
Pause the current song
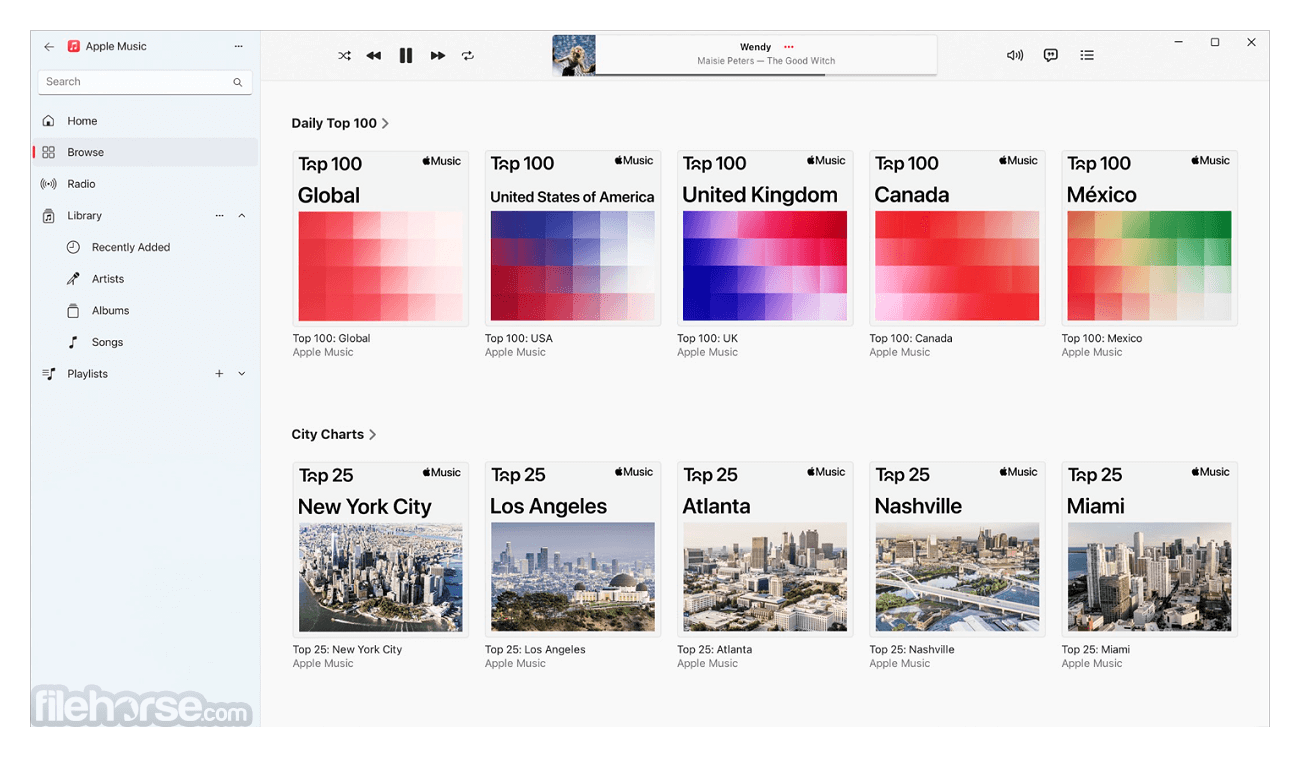pos(406,56)
